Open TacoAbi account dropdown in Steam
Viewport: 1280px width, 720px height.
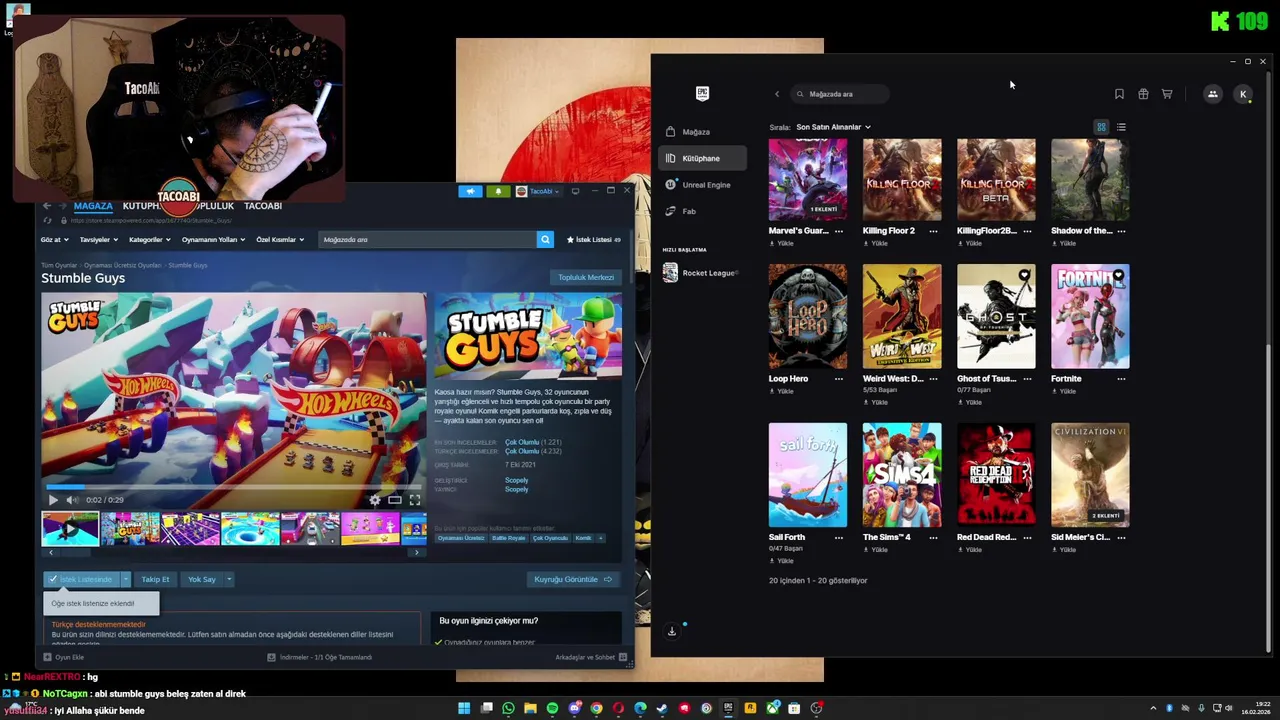coord(538,191)
